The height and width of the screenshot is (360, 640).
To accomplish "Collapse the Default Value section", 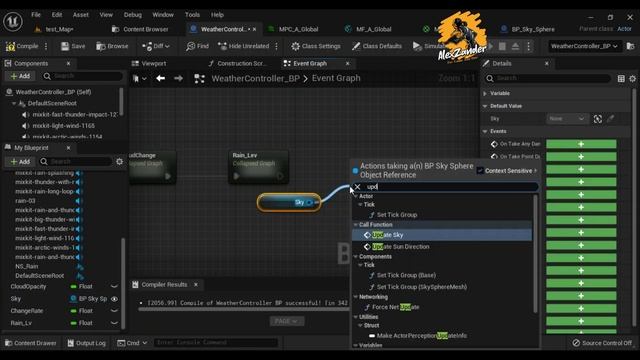I will [485, 106].
